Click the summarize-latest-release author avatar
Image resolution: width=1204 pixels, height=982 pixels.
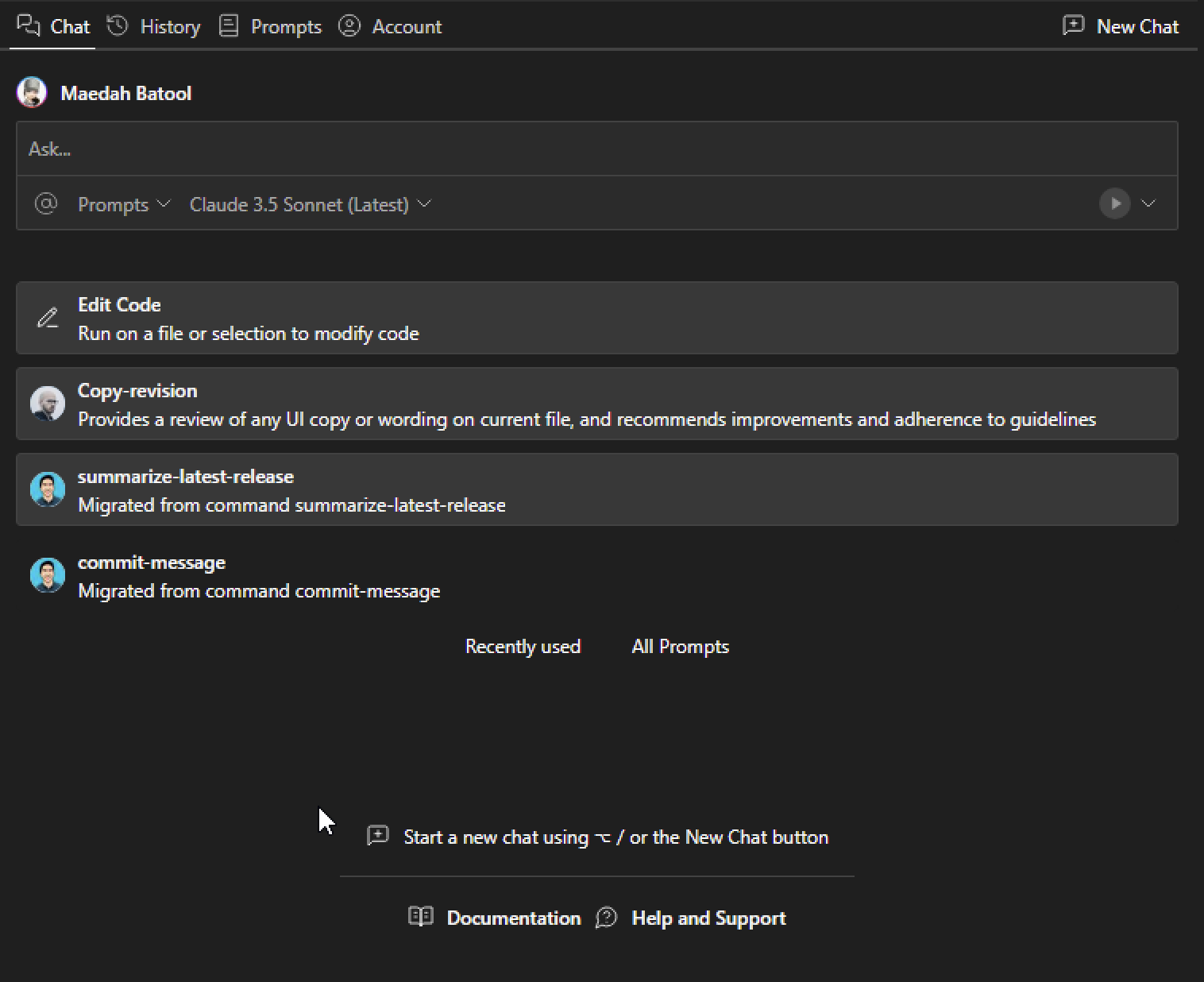[48, 489]
